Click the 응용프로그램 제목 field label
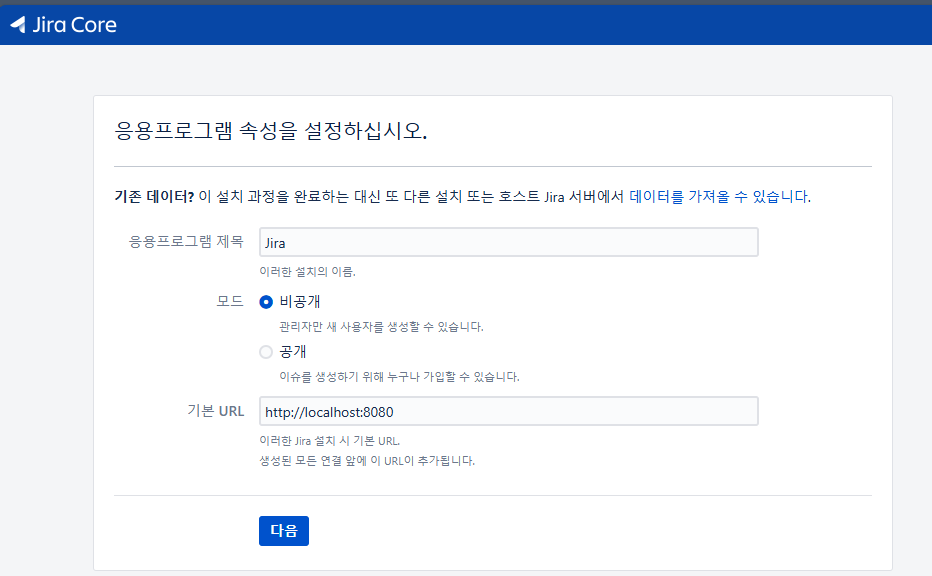Viewport: 932px width, 576px height. point(186,242)
